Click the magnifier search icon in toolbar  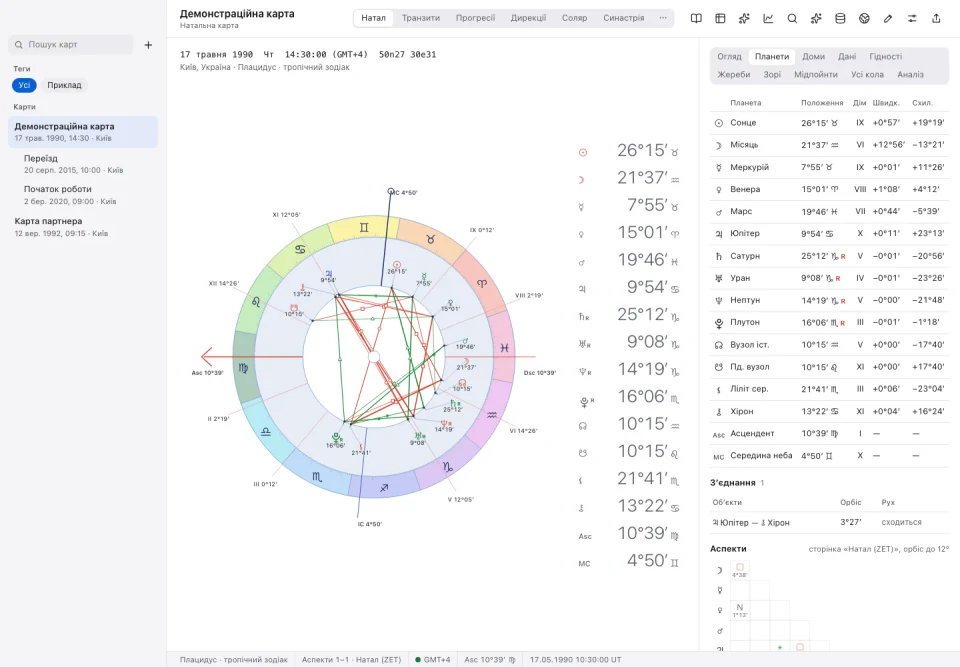point(792,18)
